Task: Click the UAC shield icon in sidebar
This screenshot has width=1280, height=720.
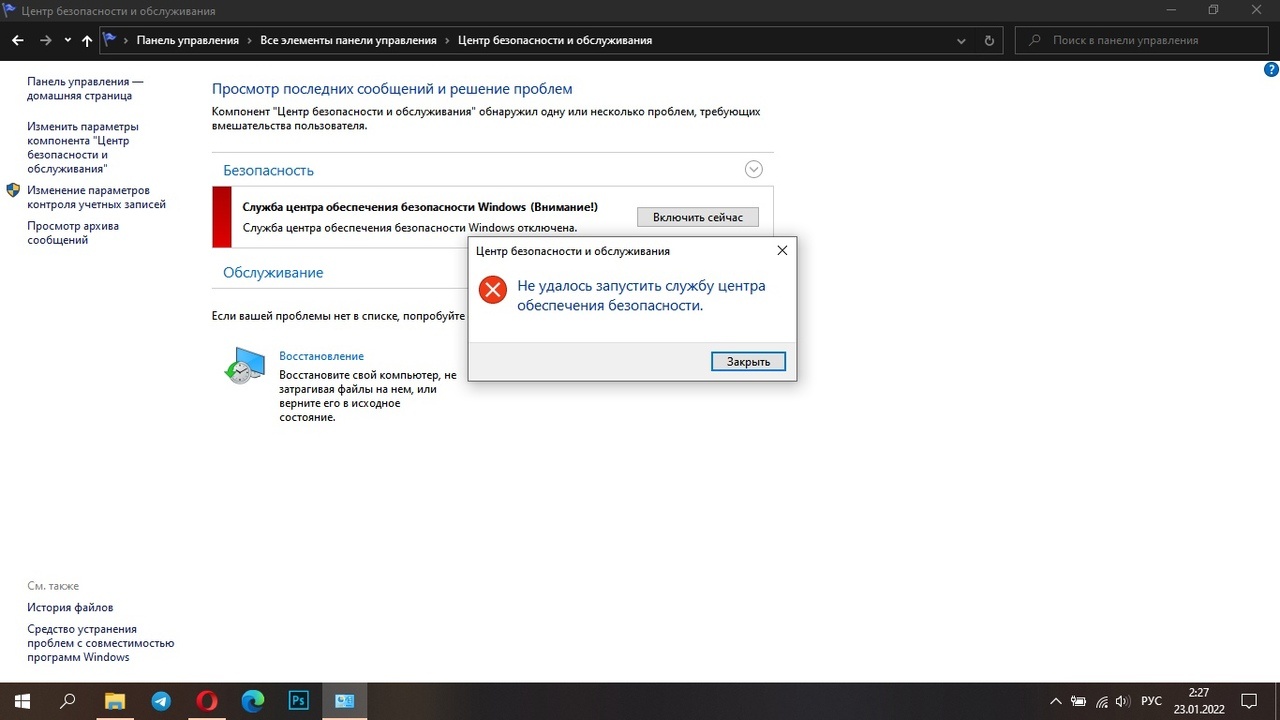Action: tap(13, 190)
